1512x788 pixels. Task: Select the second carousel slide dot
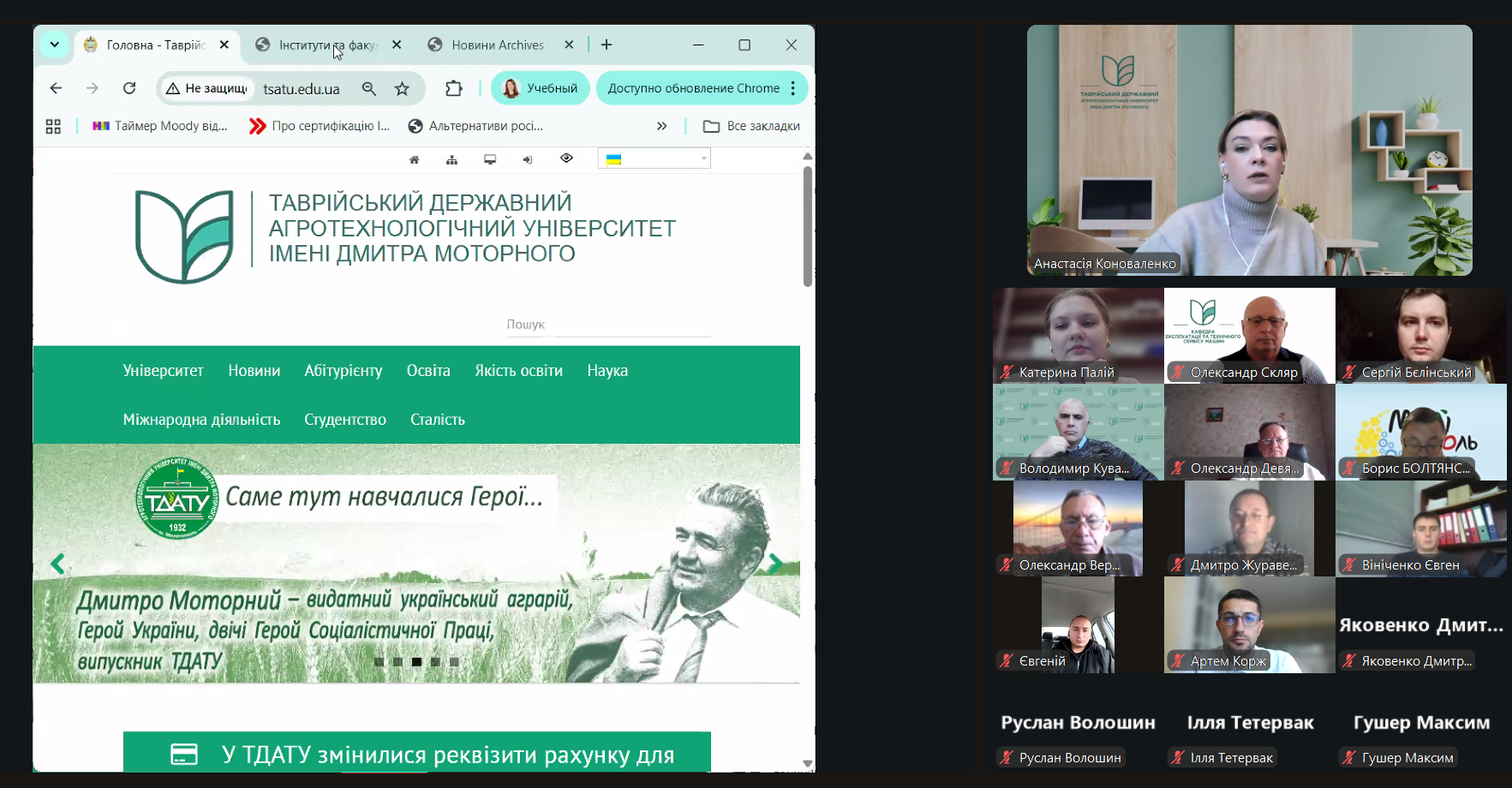point(397,662)
